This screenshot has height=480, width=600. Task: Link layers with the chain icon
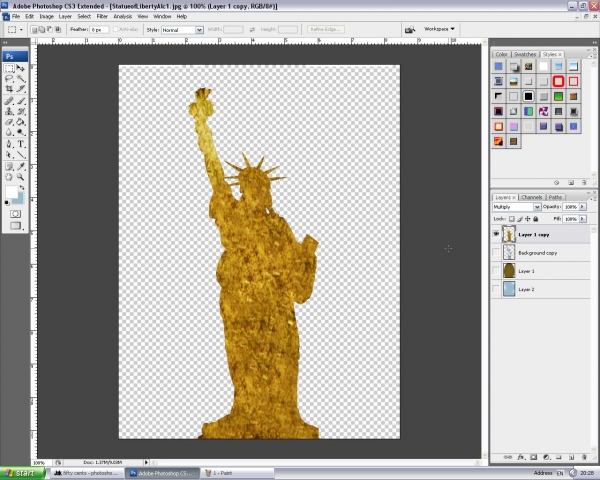coord(508,457)
